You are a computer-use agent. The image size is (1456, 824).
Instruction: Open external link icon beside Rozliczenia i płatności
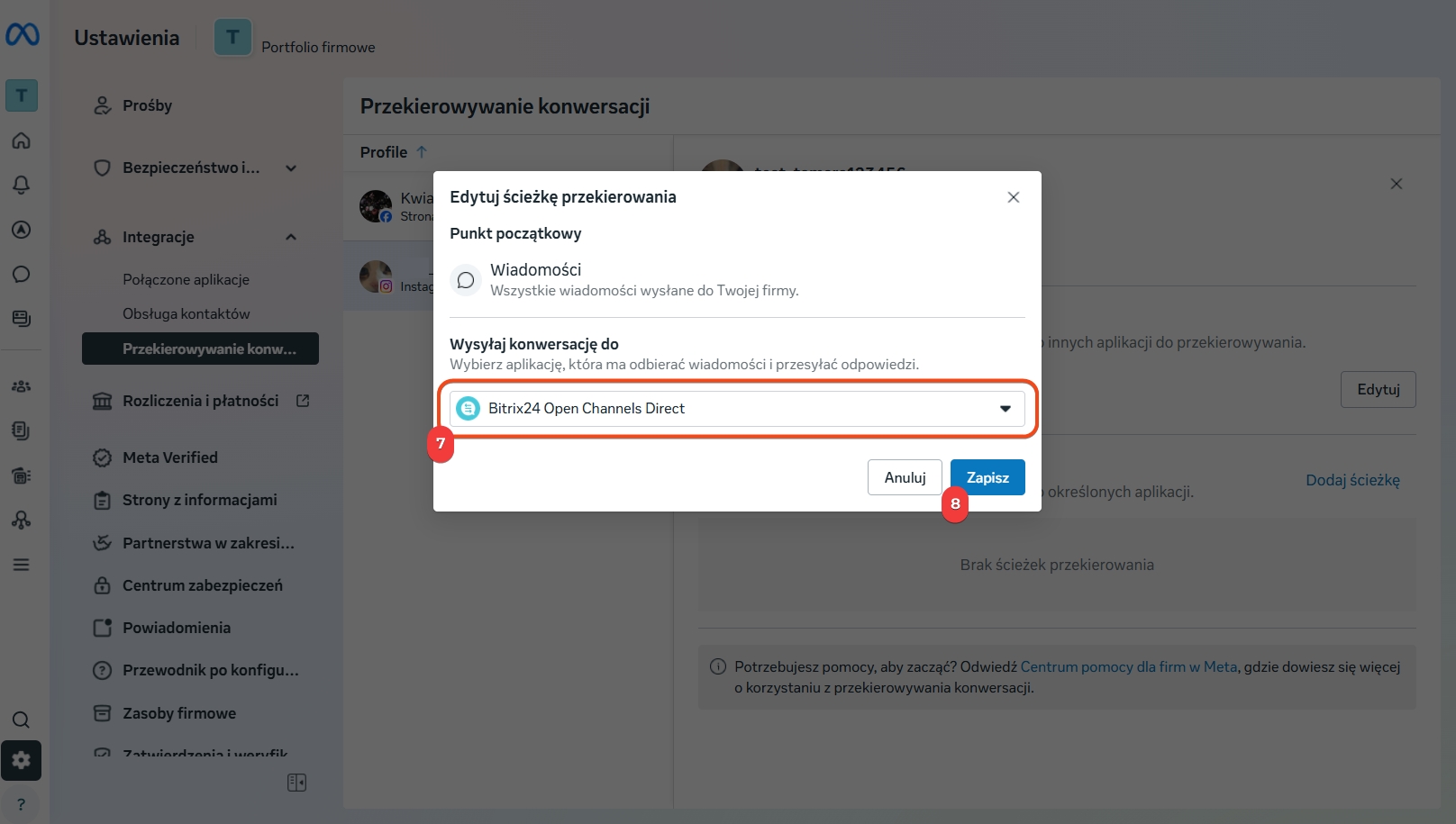pos(303,401)
